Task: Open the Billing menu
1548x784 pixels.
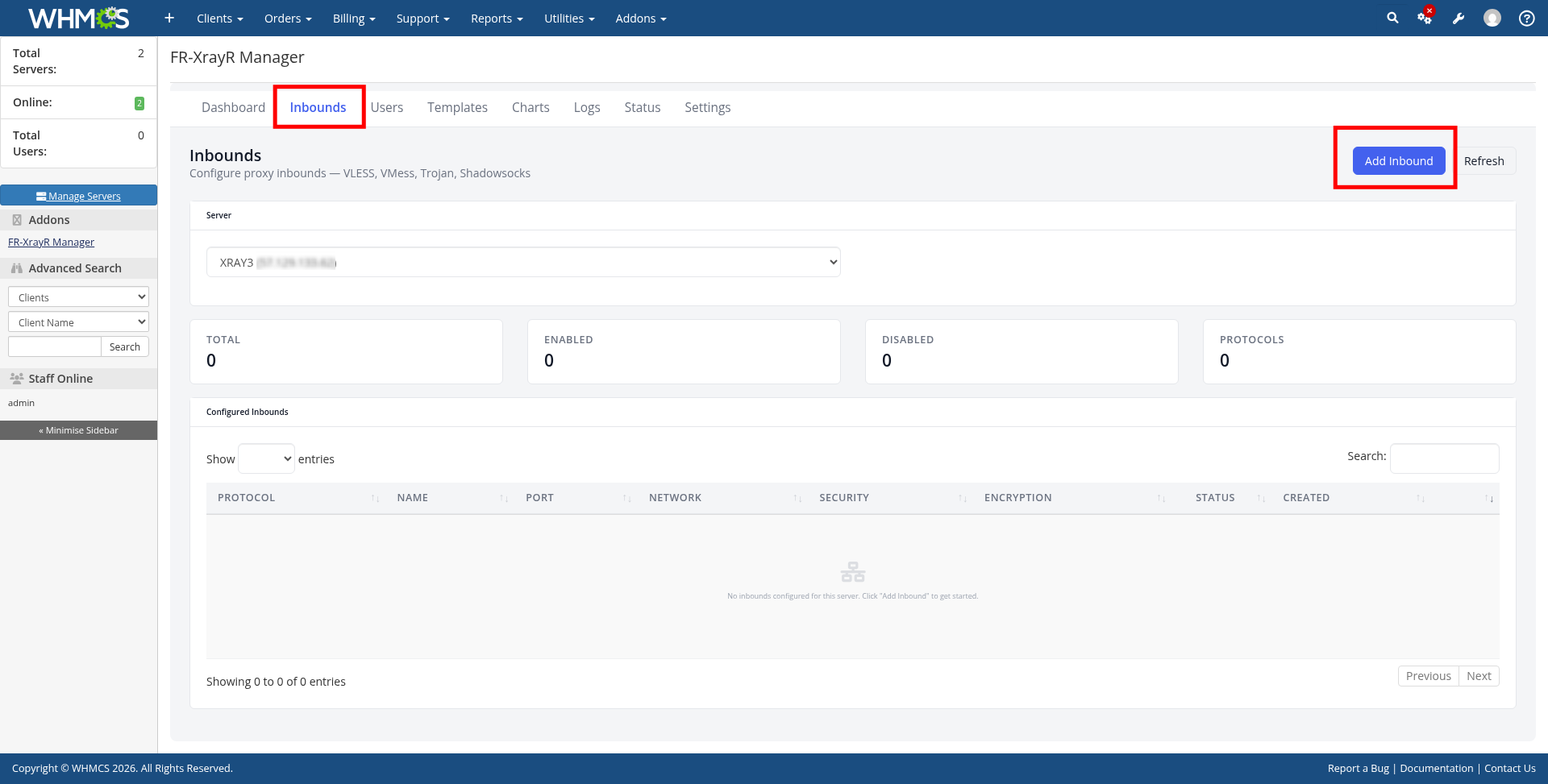Action: click(354, 18)
